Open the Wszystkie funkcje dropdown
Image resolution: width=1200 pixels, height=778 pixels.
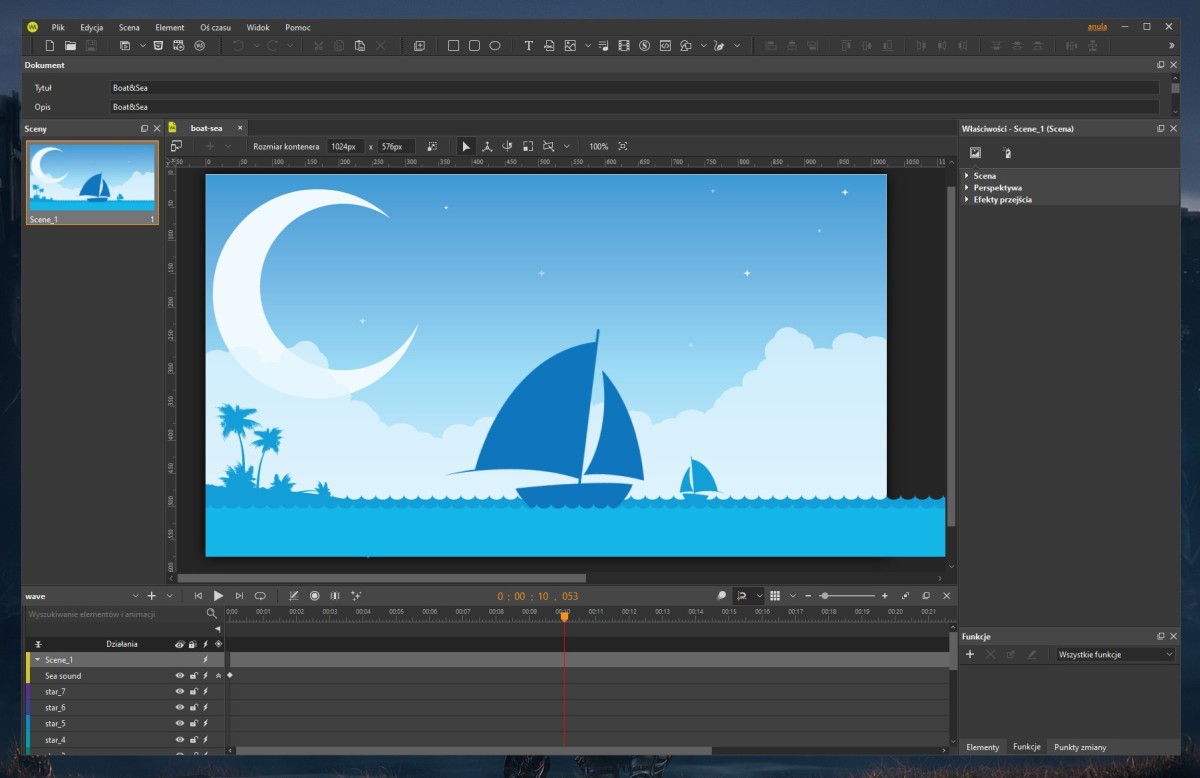coord(1115,654)
